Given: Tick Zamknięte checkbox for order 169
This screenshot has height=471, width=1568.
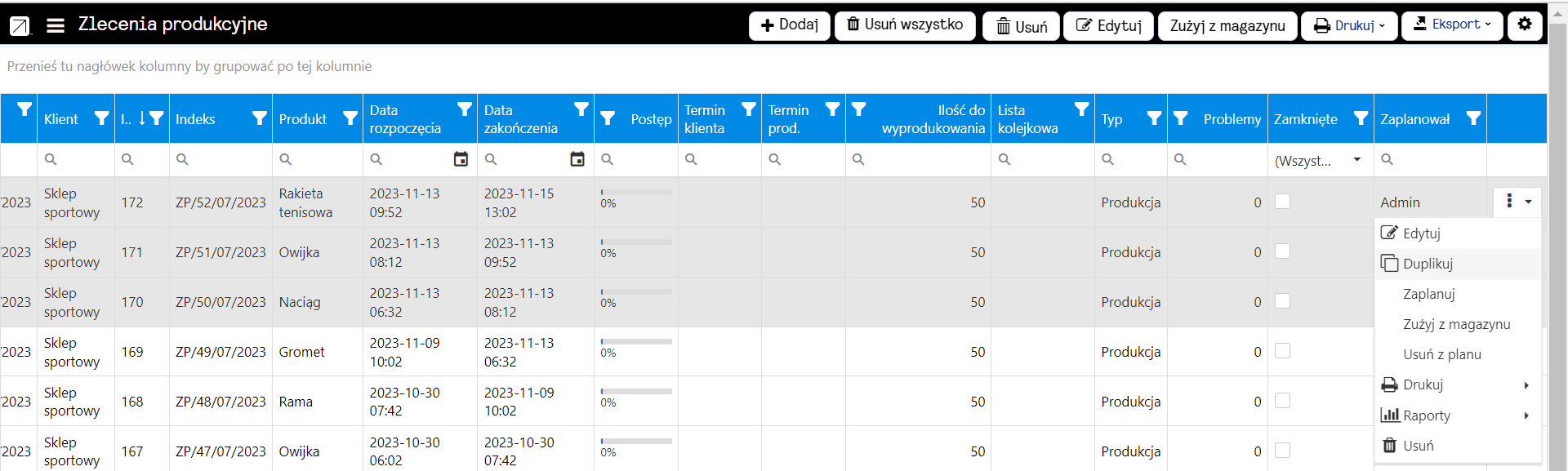Looking at the screenshot, I should [1283, 351].
